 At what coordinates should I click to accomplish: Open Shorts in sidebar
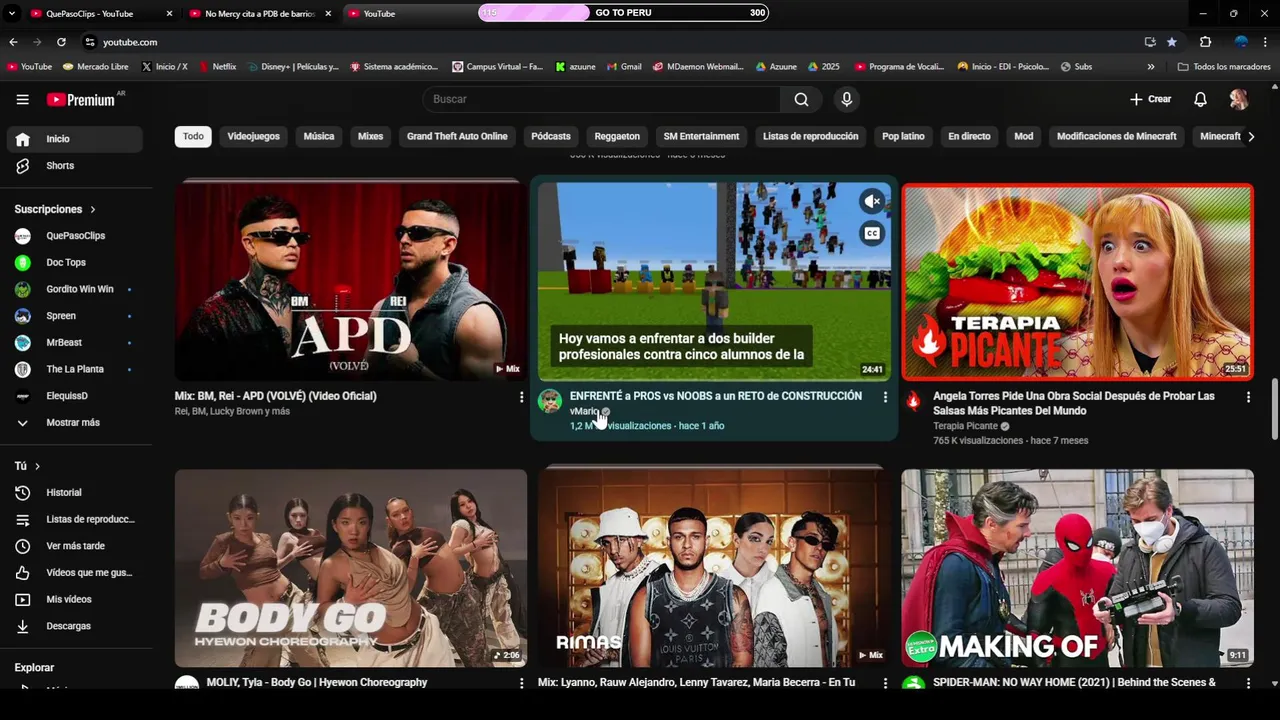[75, 166]
